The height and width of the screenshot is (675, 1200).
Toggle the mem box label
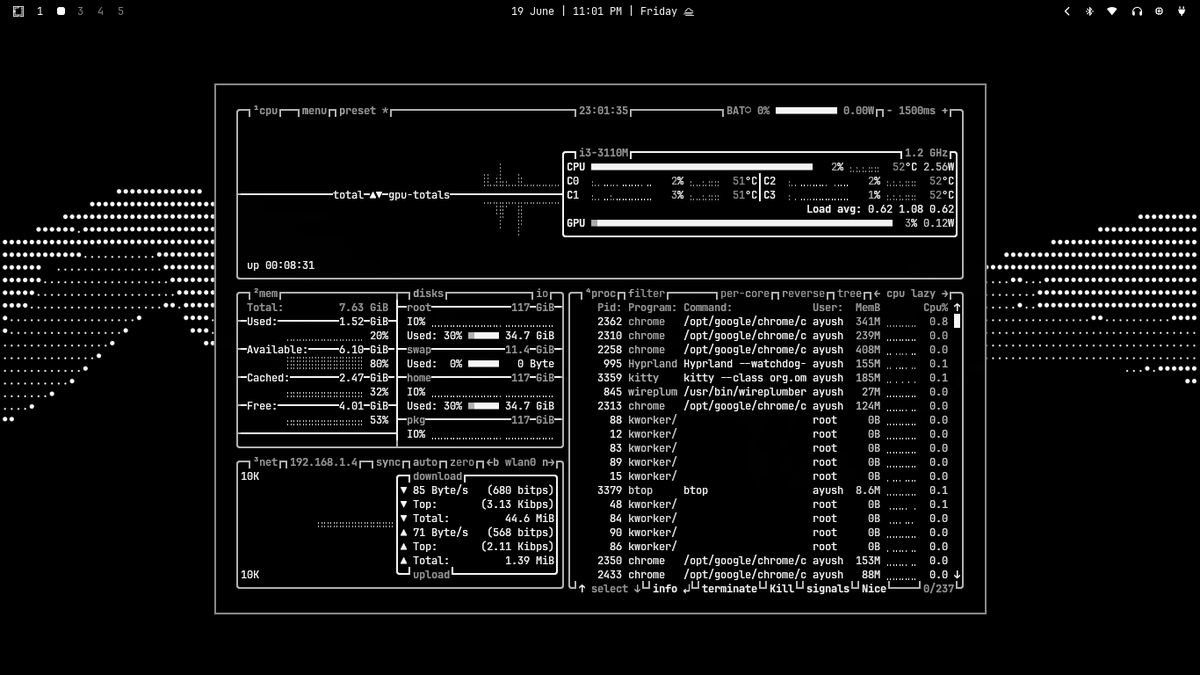point(266,294)
